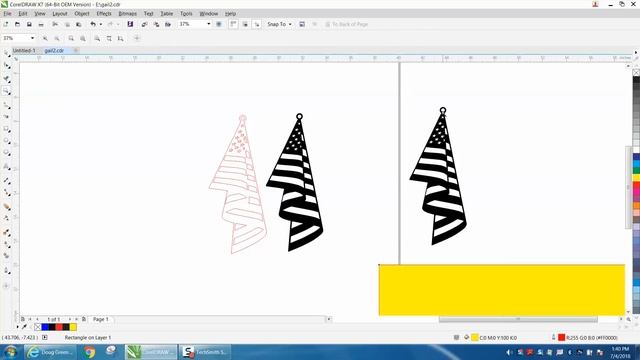Toggle the Show Guidelines button
The image size is (640, 360).
coord(256,24)
